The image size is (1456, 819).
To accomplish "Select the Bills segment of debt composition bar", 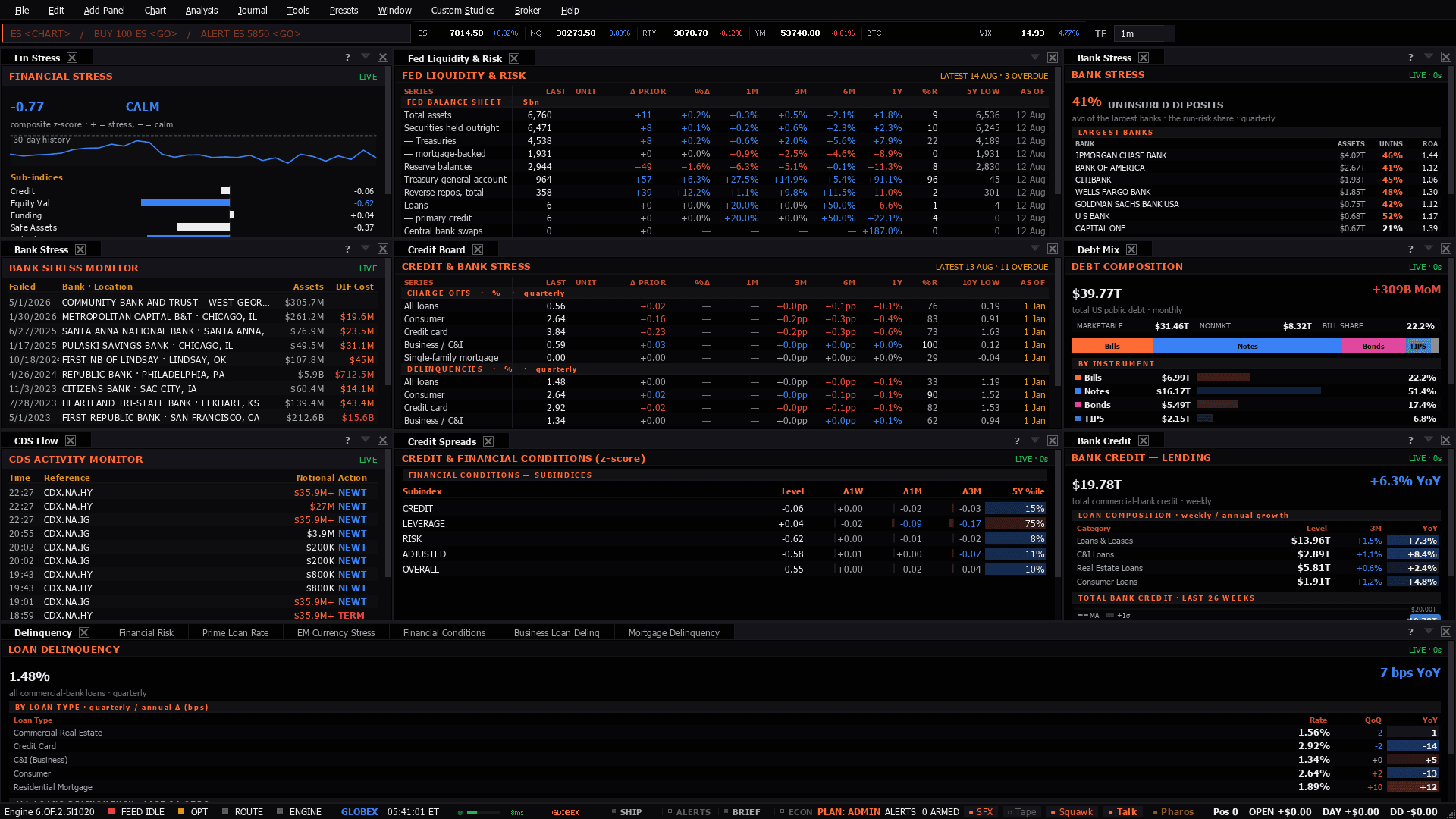I will tap(1112, 346).
